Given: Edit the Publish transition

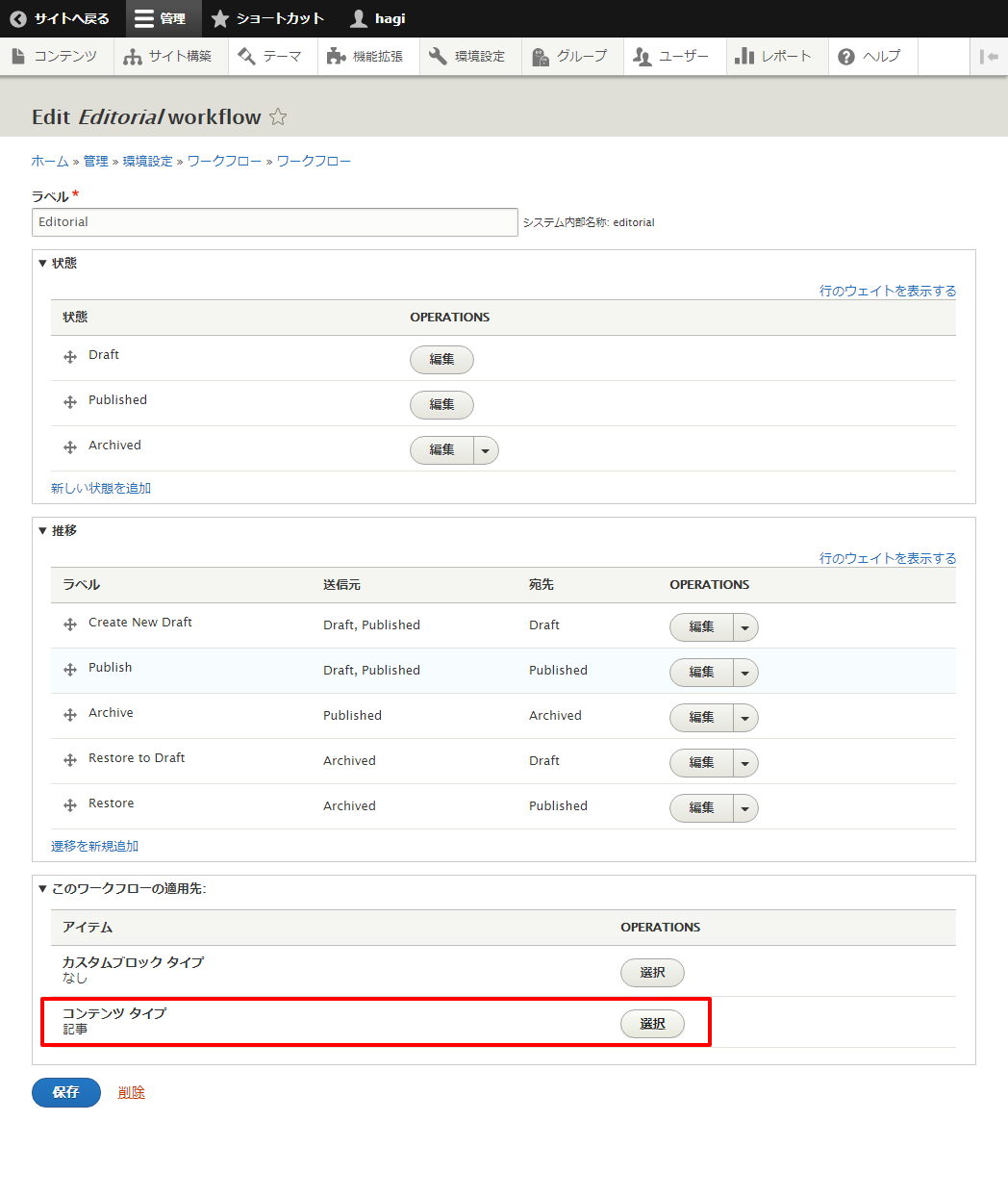Looking at the screenshot, I should click(701, 673).
